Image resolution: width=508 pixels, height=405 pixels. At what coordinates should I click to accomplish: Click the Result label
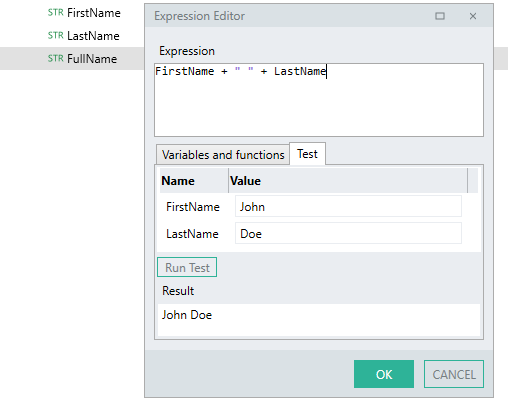[x=178, y=291]
